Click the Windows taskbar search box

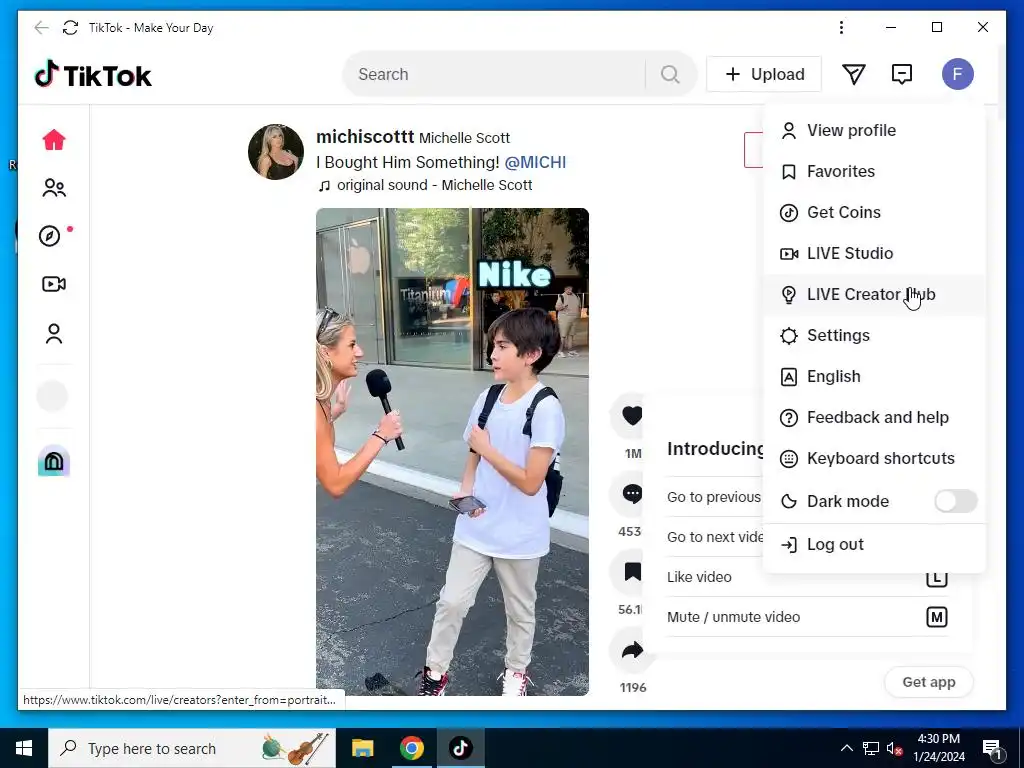point(192,748)
